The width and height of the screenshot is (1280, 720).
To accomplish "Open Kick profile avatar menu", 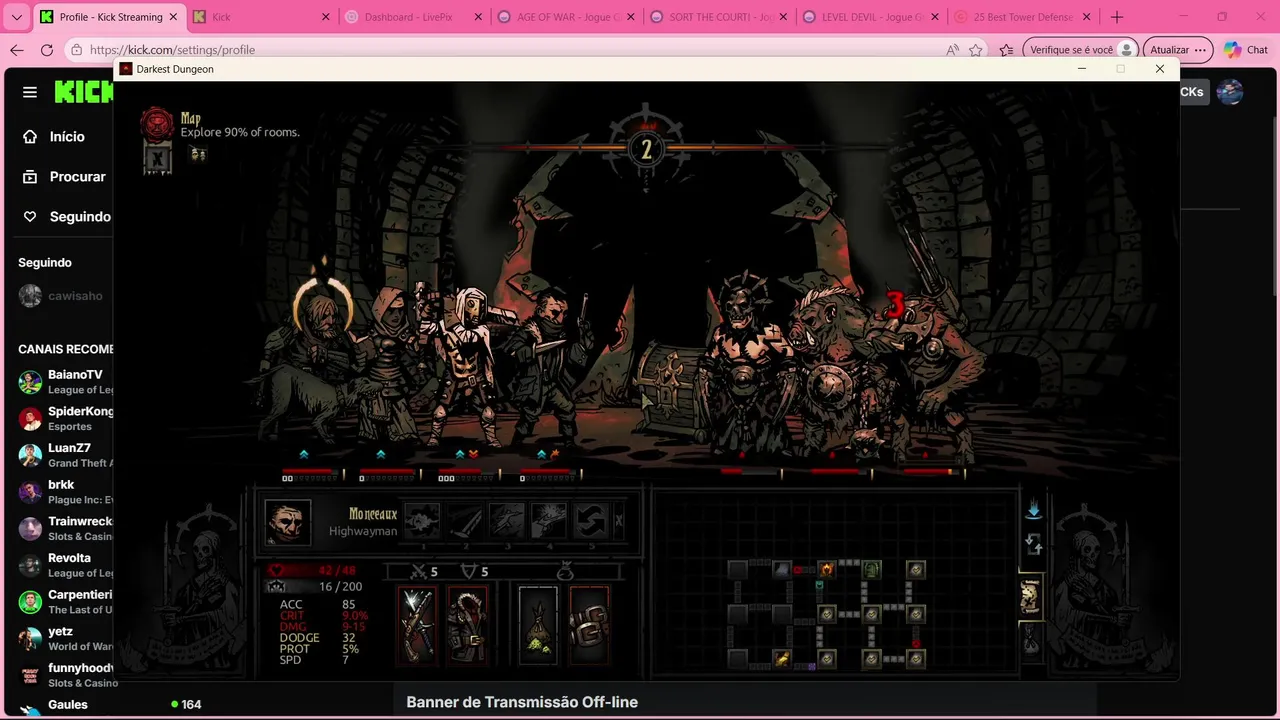I will click(1230, 92).
